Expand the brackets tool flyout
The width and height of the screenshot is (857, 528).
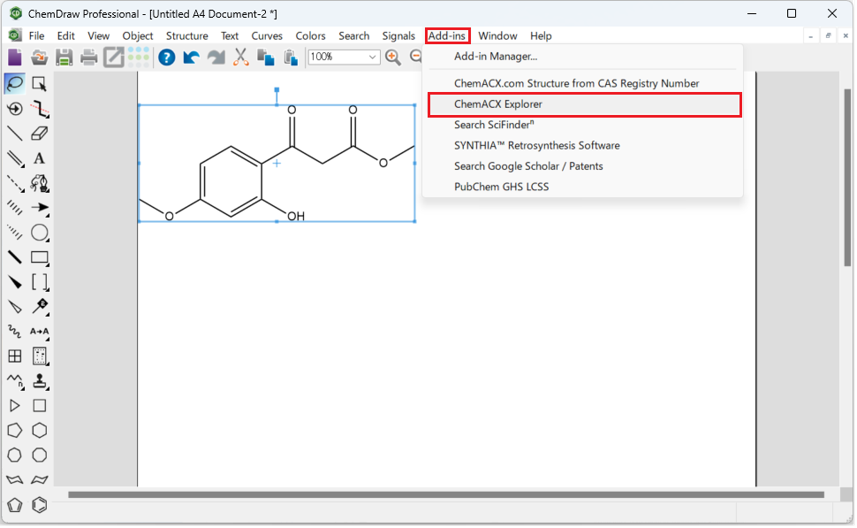pyautogui.click(x=39, y=282)
